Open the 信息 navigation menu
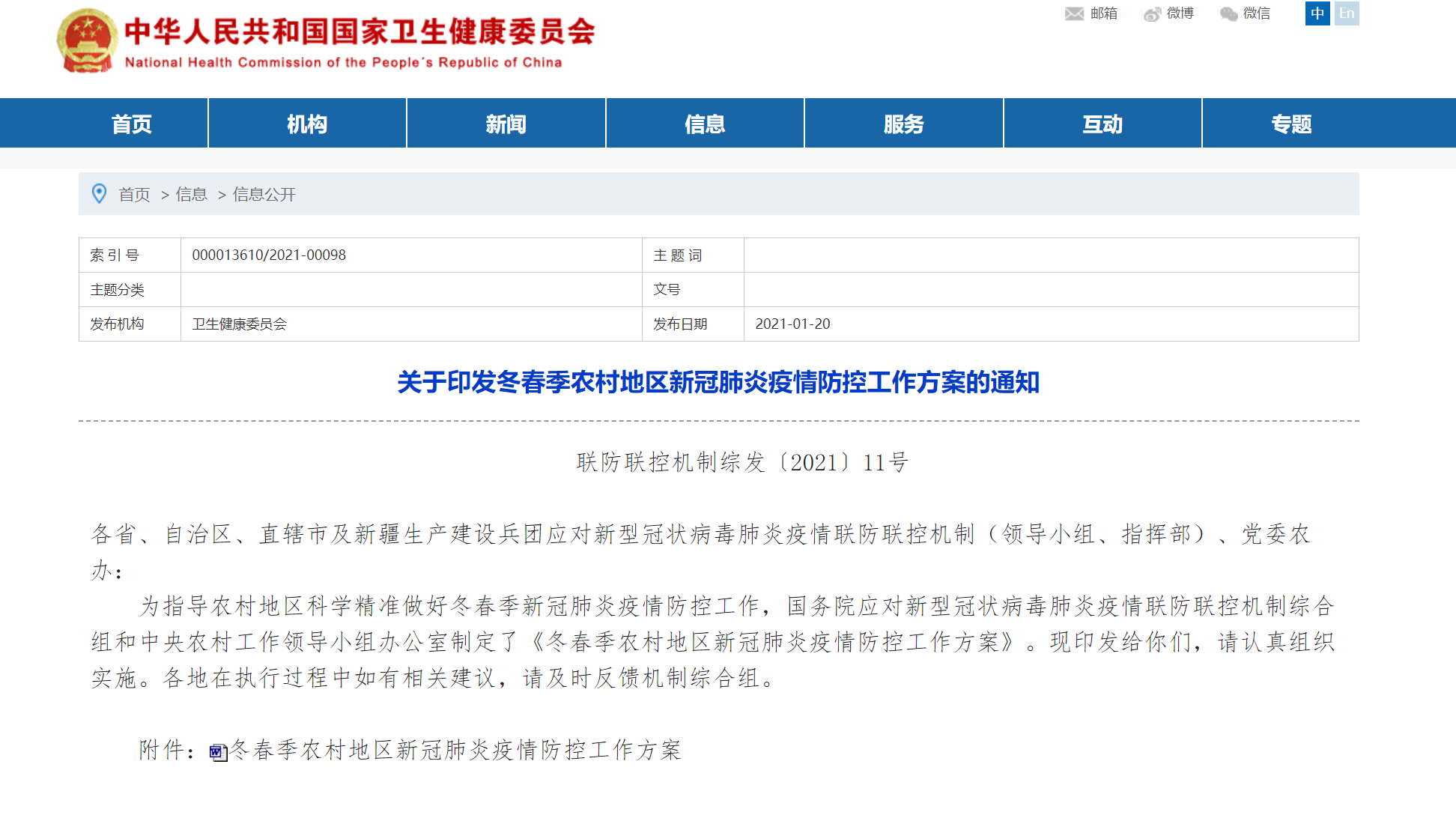This screenshot has height=818, width=1456. 705,124
